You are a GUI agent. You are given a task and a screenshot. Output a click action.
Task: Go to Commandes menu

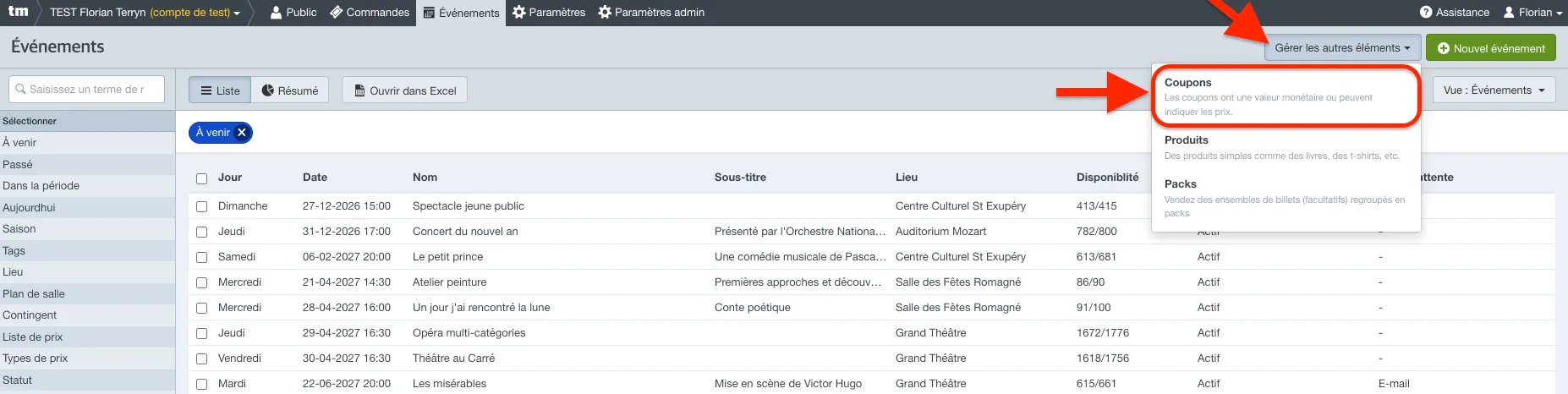tap(370, 13)
